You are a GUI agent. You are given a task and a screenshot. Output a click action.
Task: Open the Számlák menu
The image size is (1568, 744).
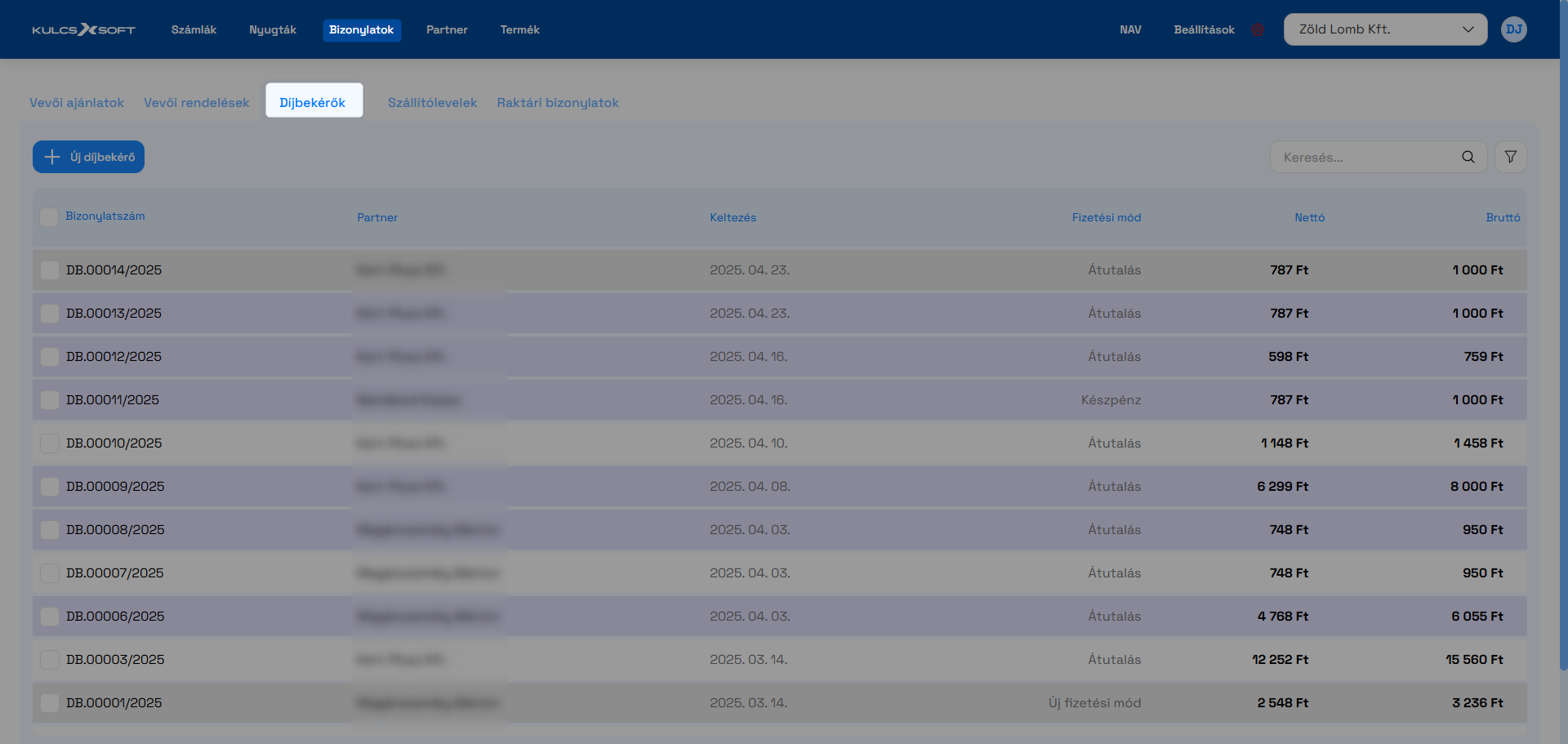[x=194, y=30]
